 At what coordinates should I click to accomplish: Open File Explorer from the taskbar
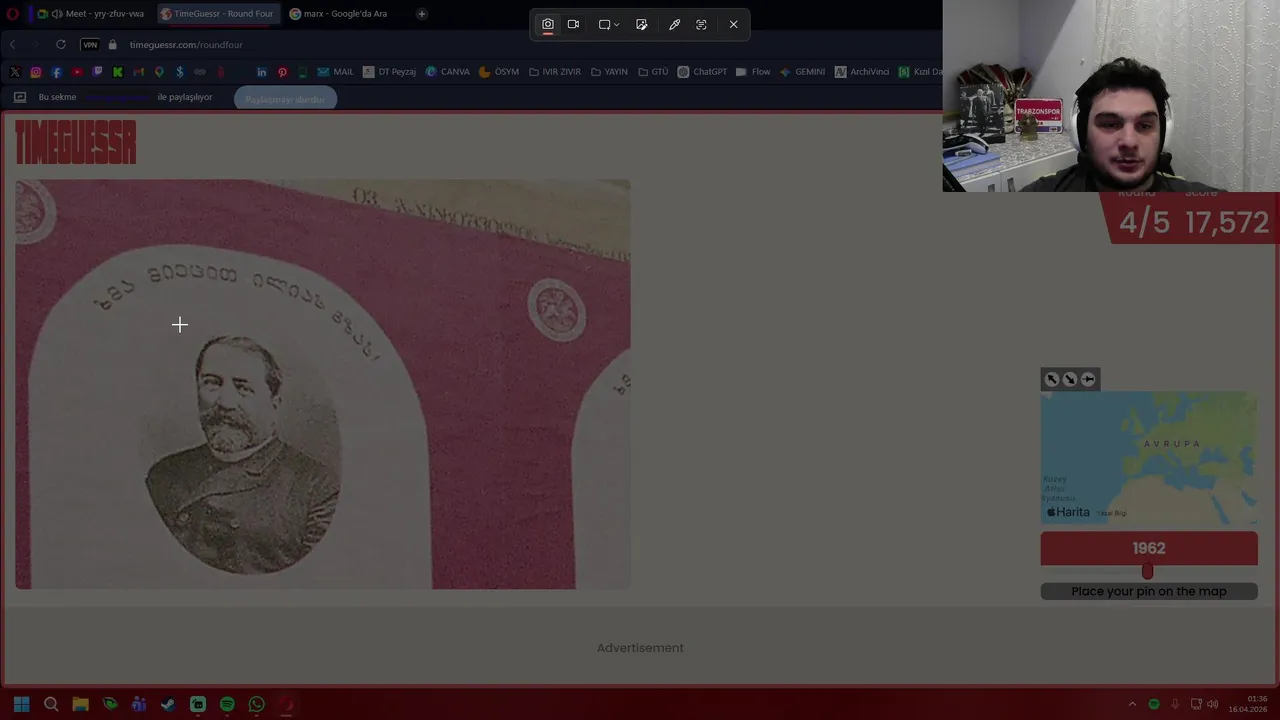point(80,704)
